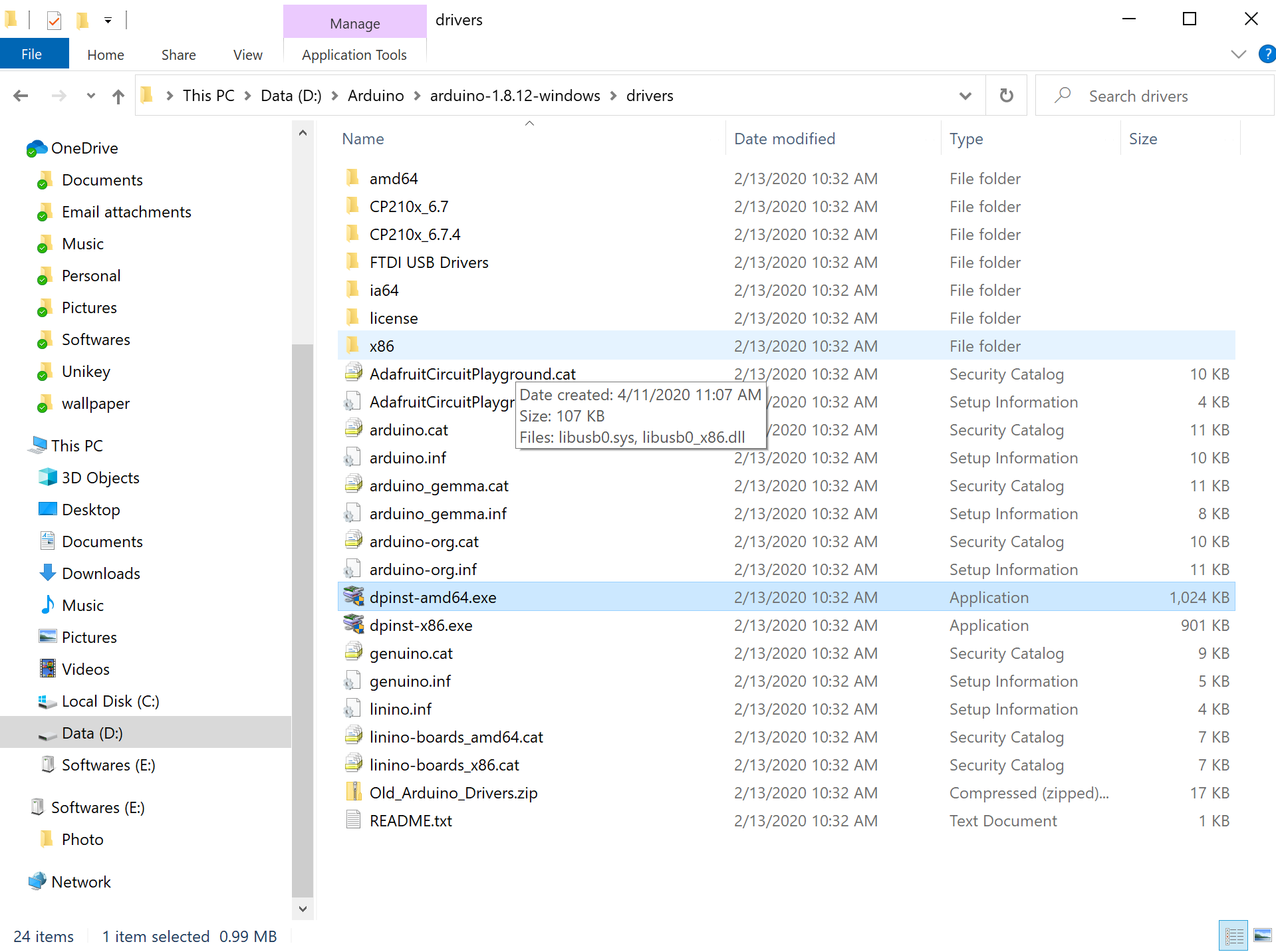
Task: Open the Customize Quick Access Toolbar dropdown
Action: pos(107,21)
